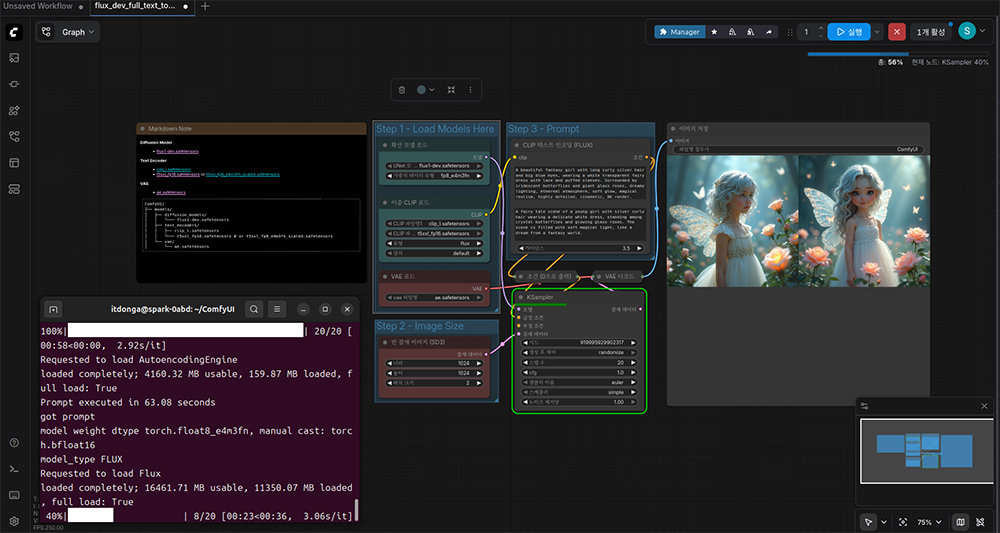Click the fit/collapse arrows icon in selection toolbox

pos(451,90)
